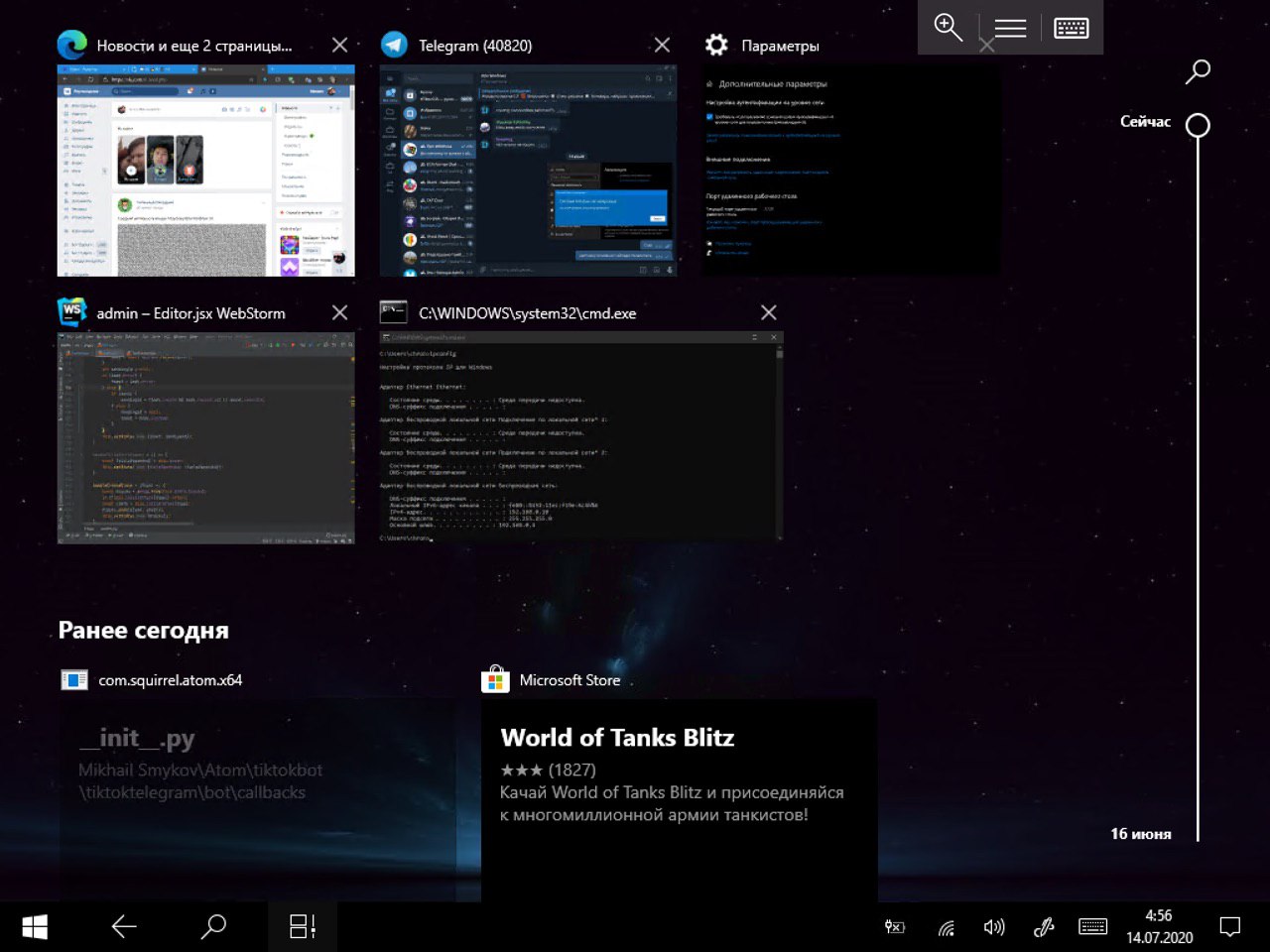The width and height of the screenshot is (1270, 952).
Task: Click the com.squirrel.atom.x64 label
Action: (x=170, y=680)
